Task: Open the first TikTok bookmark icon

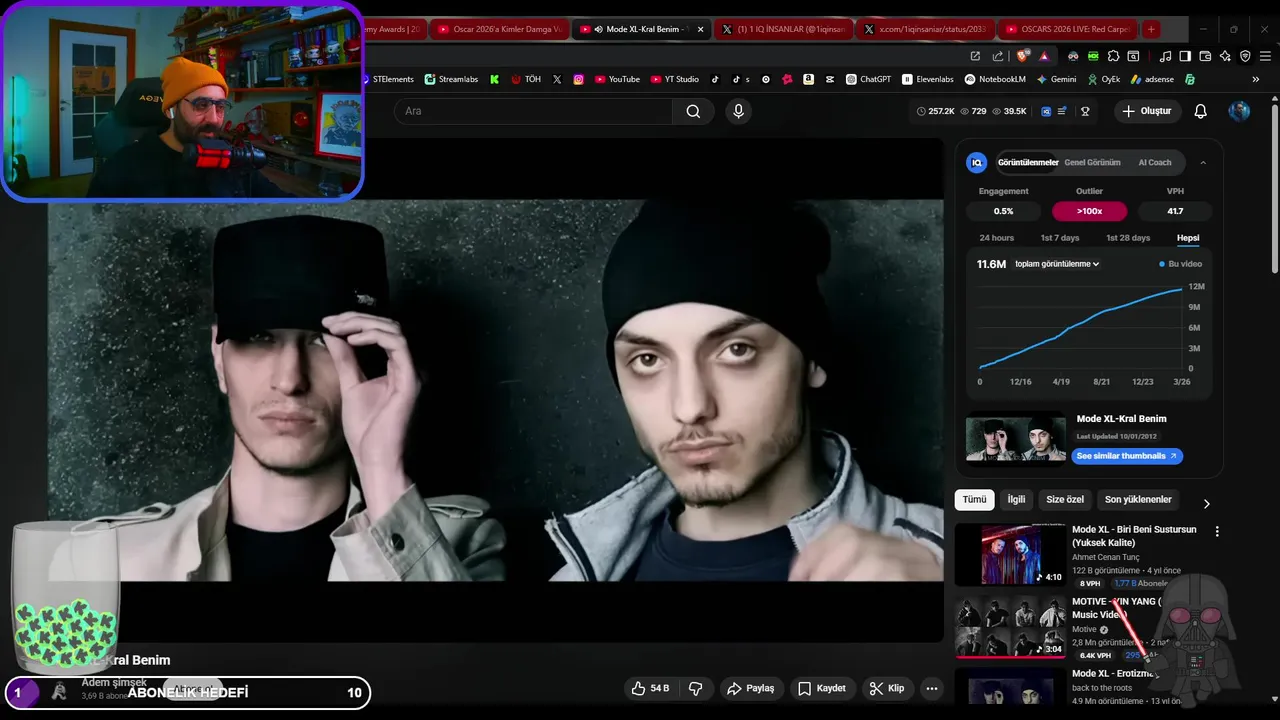Action: 715,79
